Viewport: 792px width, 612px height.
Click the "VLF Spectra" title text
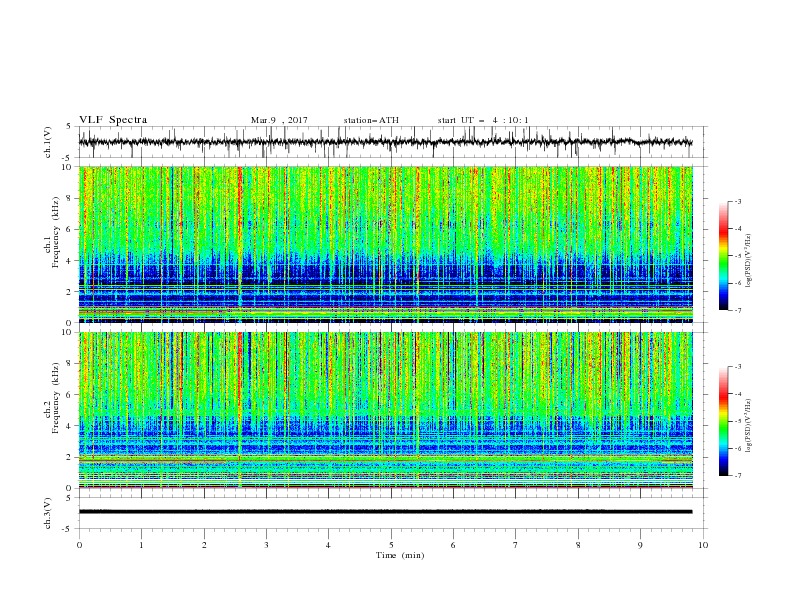tap(113, 120)
